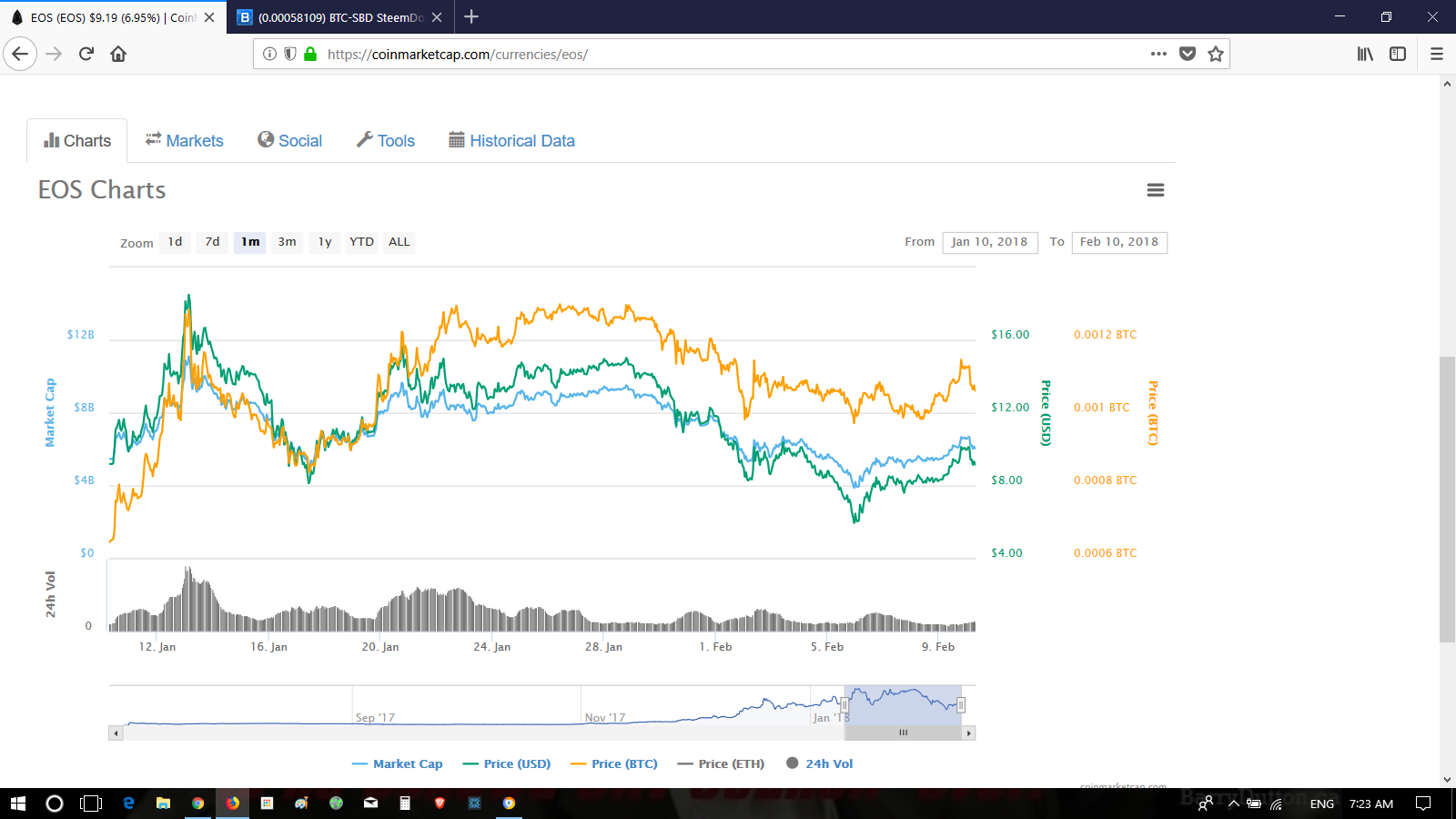Bookmark this page with the star
The height and width of the screenshot is (819, 1456).
pyautogui.click(x=1216, y=54)
